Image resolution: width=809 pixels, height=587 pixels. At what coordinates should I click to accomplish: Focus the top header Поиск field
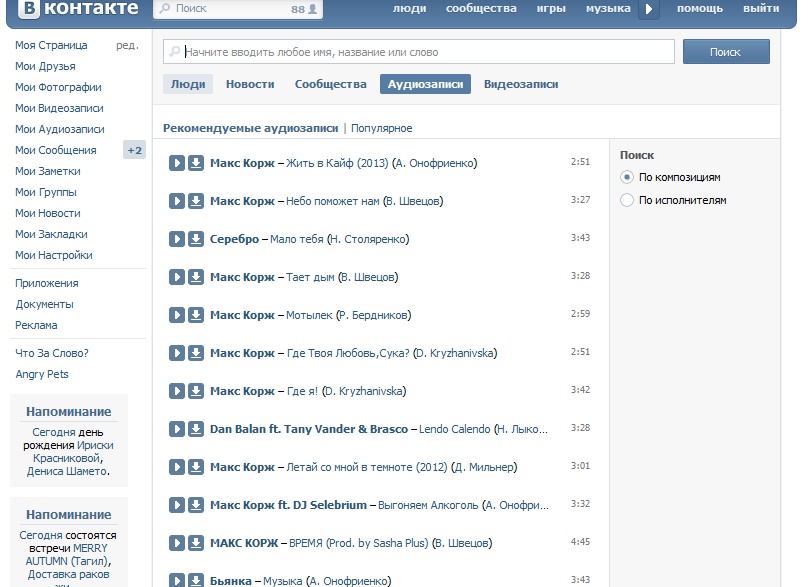click(x=238, y=9)
